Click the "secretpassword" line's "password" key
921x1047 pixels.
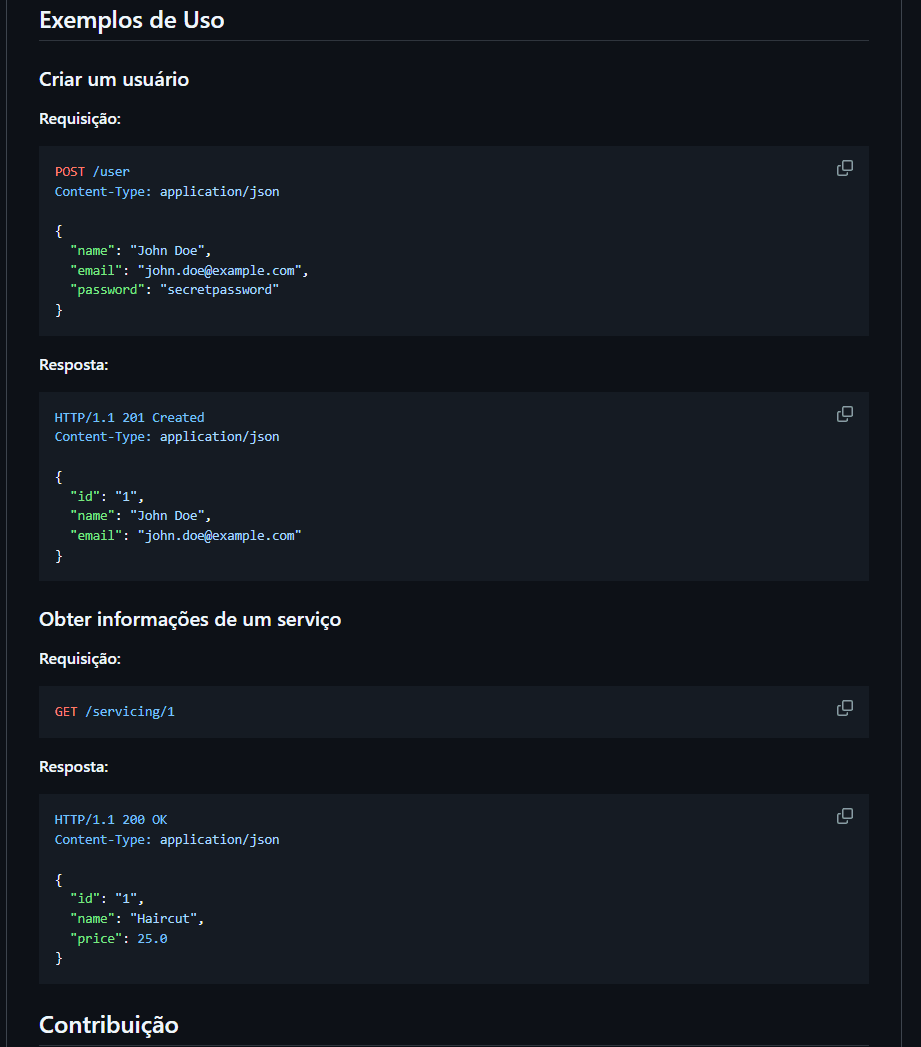[111, 290]
